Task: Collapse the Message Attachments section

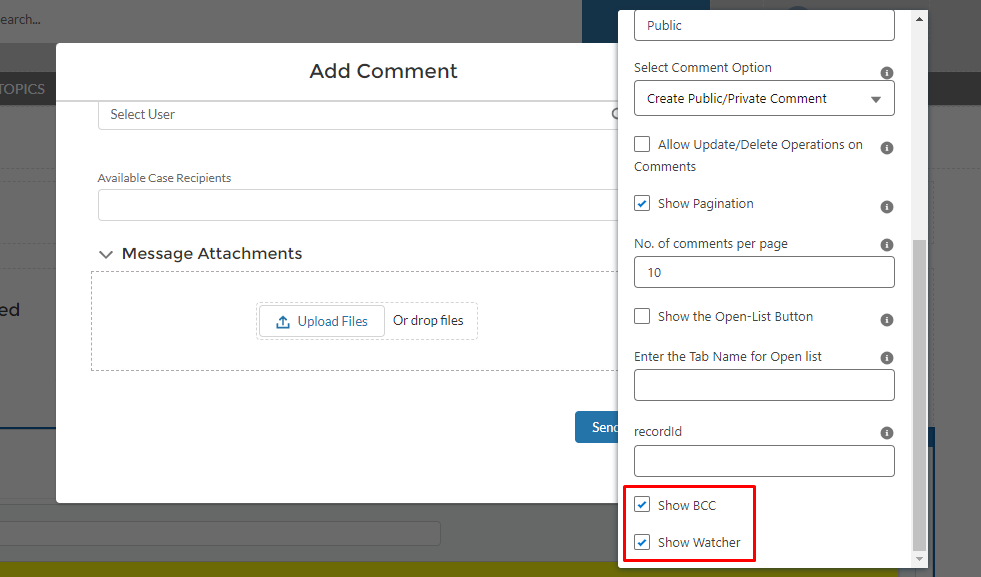Action: pyautogui.click(x=106, y=255)
